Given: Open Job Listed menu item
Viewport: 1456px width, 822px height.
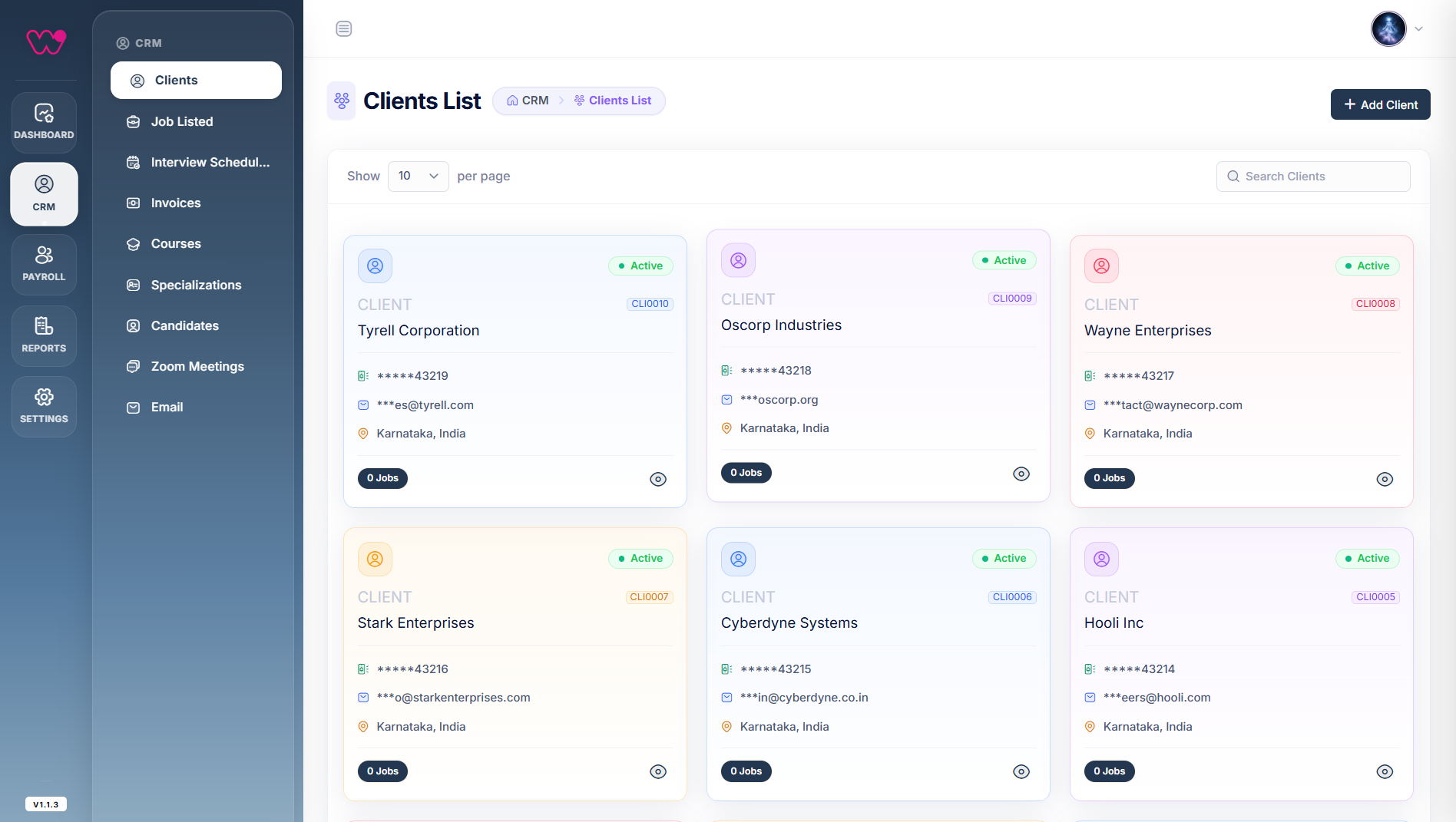Looking at the screenshot, I should click(196, 121).
